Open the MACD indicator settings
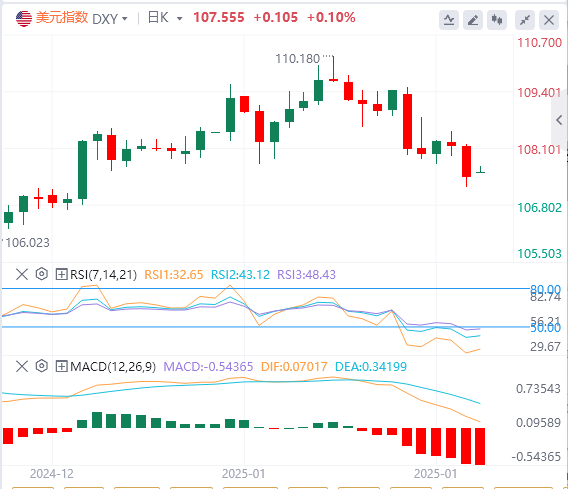The width and height of the screenshot is (568, 489). coord(42,366)
